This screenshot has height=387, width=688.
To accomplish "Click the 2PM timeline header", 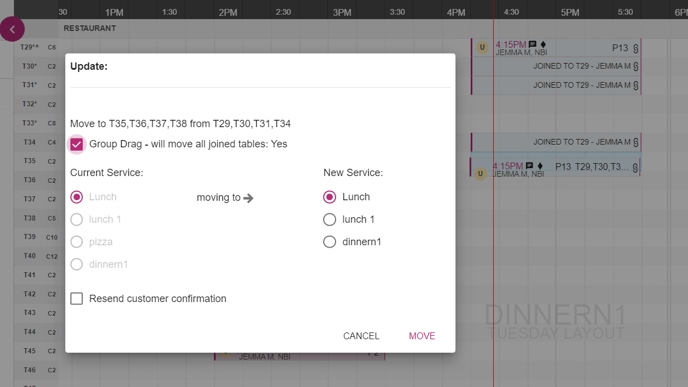I will click(x=228, y=12).
